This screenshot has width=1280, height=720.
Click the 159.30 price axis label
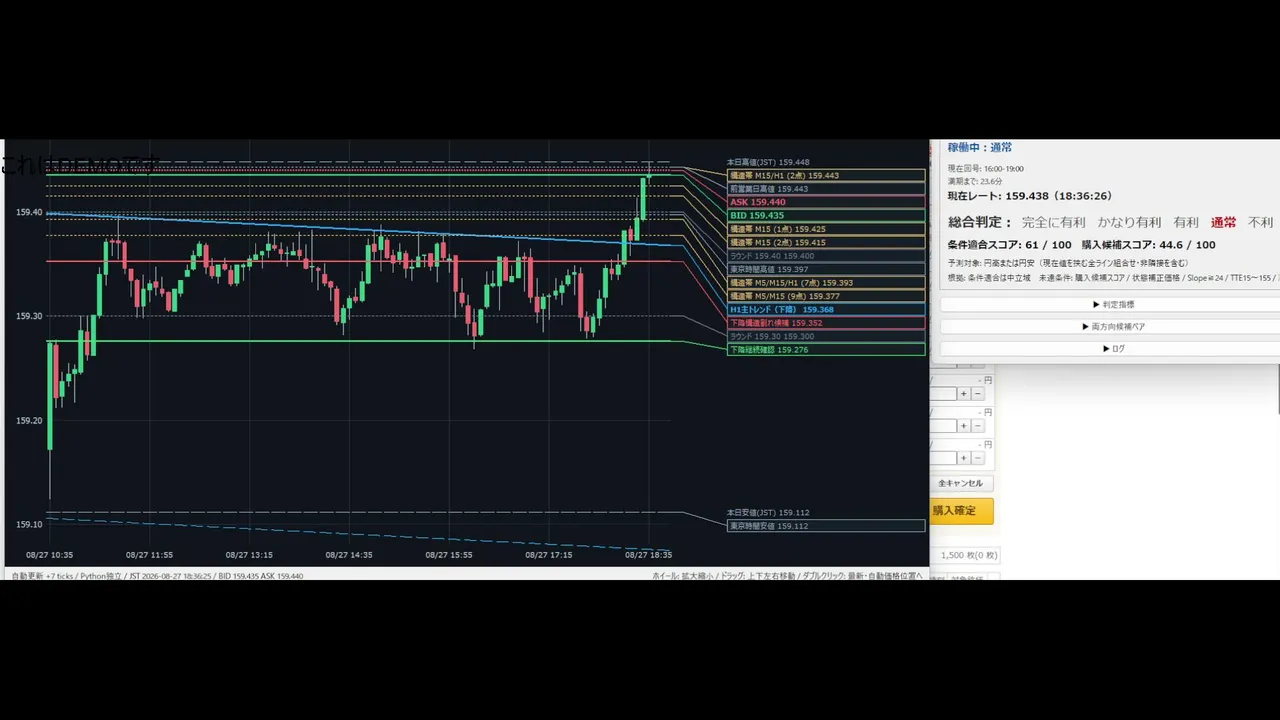29,316
